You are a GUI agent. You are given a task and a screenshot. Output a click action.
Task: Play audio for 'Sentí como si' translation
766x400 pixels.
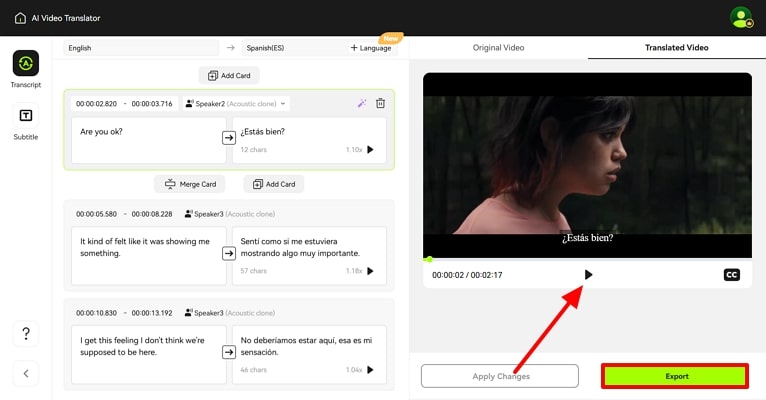tap(370, 271)
